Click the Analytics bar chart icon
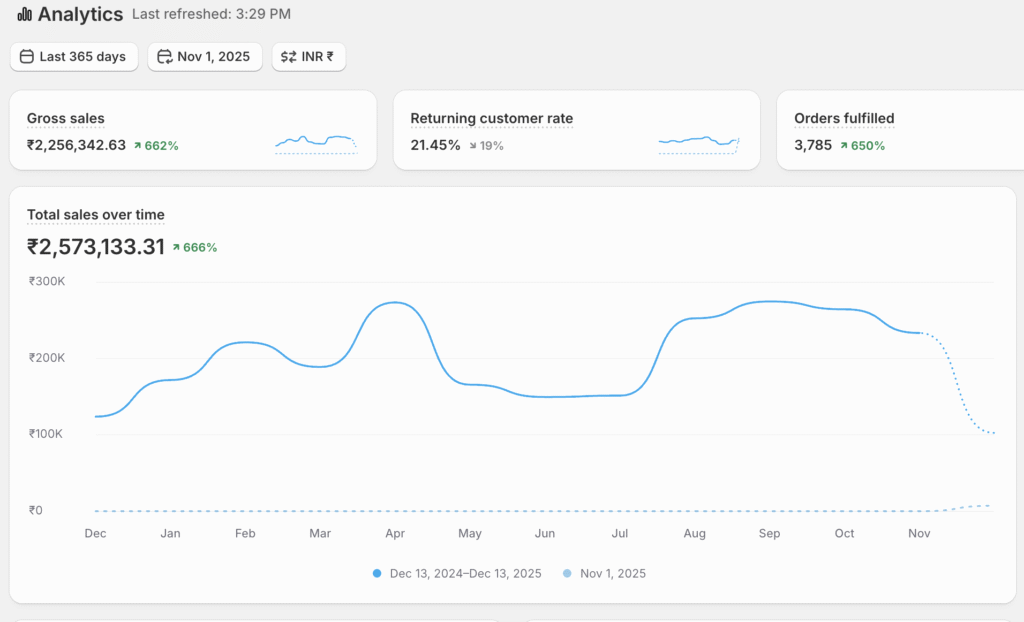1024x622 pixels. coord(24,14)
